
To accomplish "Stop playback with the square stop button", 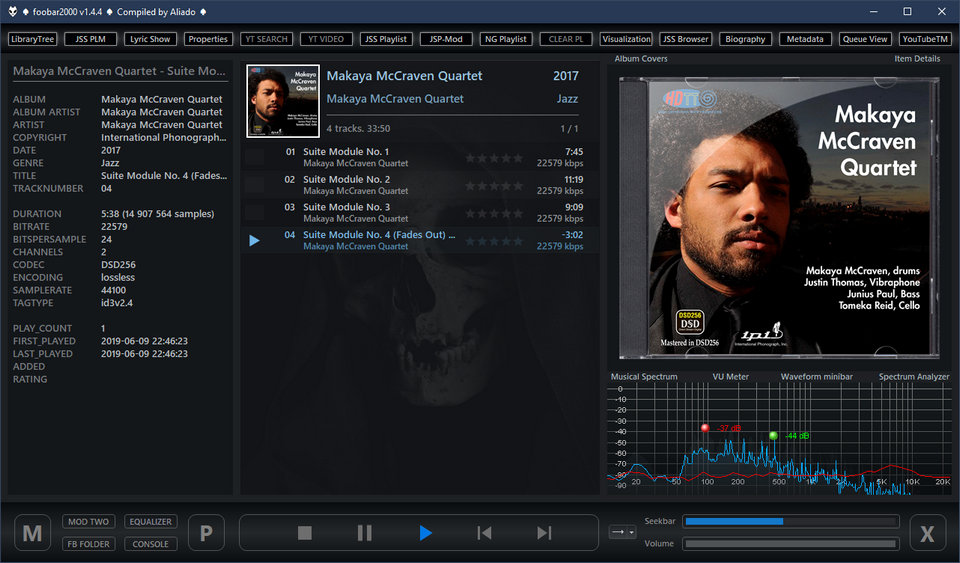I will [x=305, y=533].
